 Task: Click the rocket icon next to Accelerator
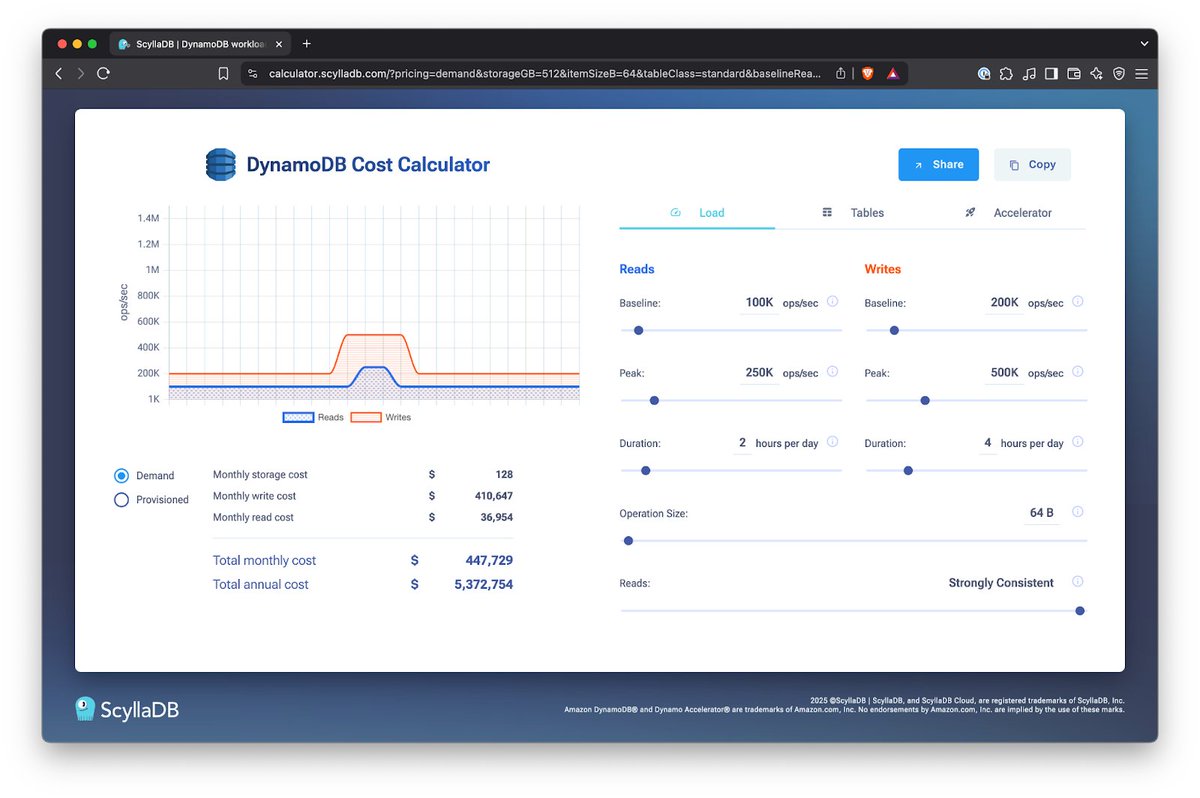coord(970,212)
